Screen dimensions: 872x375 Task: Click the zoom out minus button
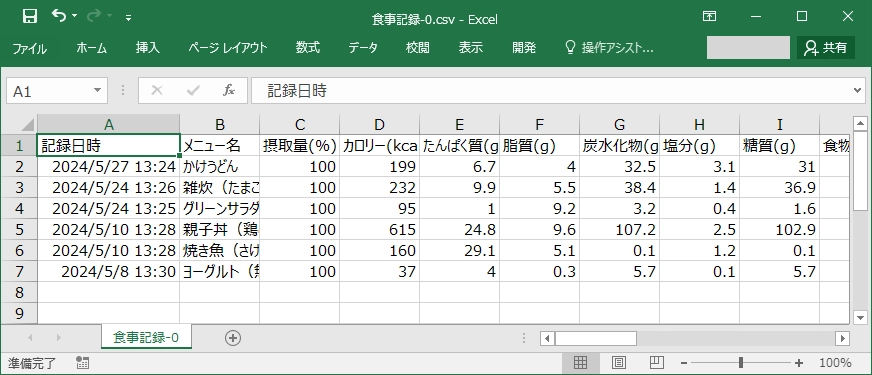click(684, 363)
